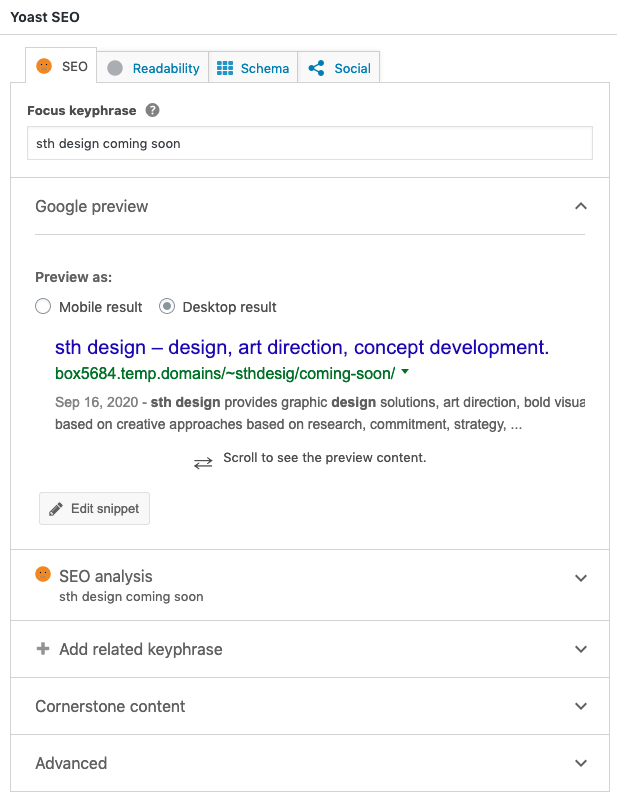Click the orange smiley icon on the SEO tab
This screenshot has height=800, width=617.
(x=44, y=67)
